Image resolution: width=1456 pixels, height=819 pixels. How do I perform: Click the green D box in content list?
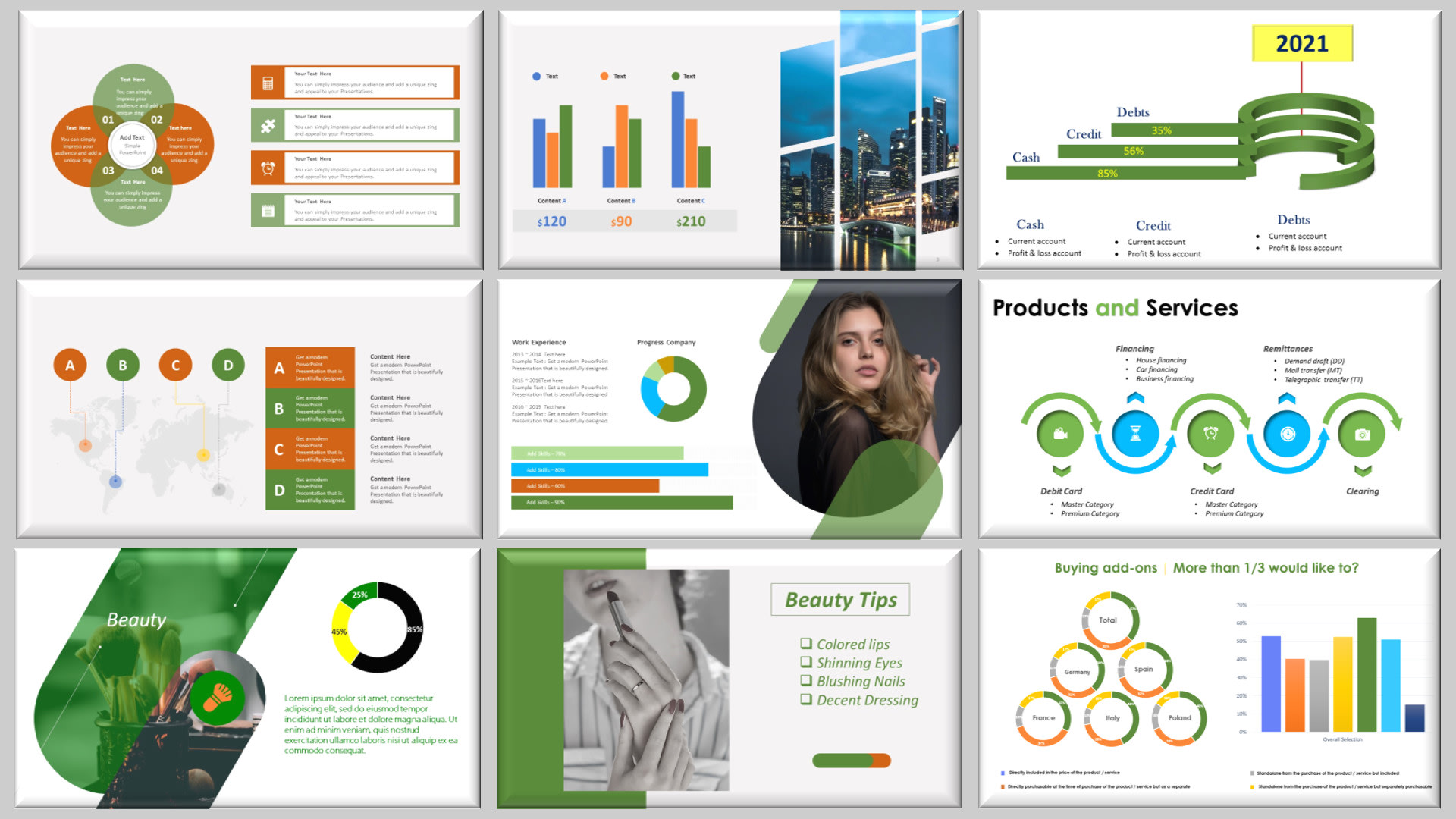click(310, 490)
